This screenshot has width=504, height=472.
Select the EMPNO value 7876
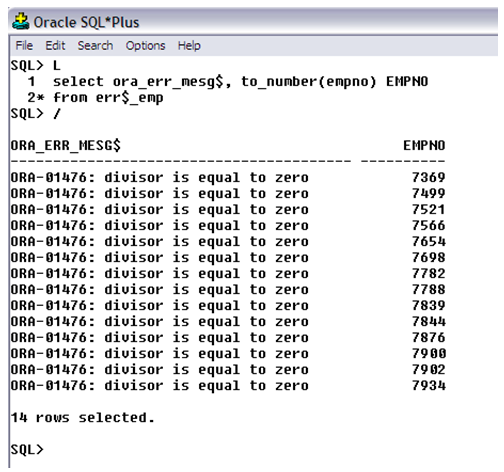(x=428, y=337)
